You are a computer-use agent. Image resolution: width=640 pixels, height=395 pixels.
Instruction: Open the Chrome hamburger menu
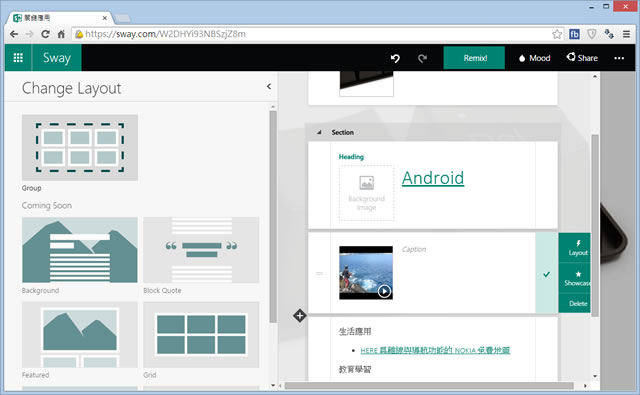627,34
